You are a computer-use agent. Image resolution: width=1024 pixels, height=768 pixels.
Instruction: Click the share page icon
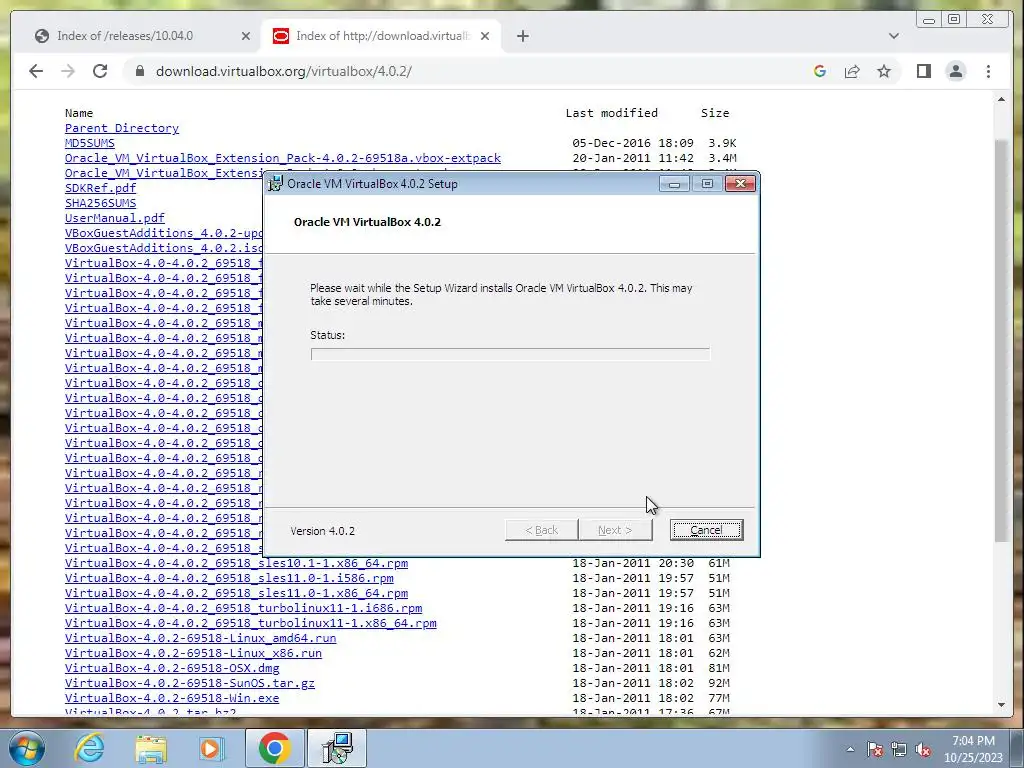tap(852, 71)
